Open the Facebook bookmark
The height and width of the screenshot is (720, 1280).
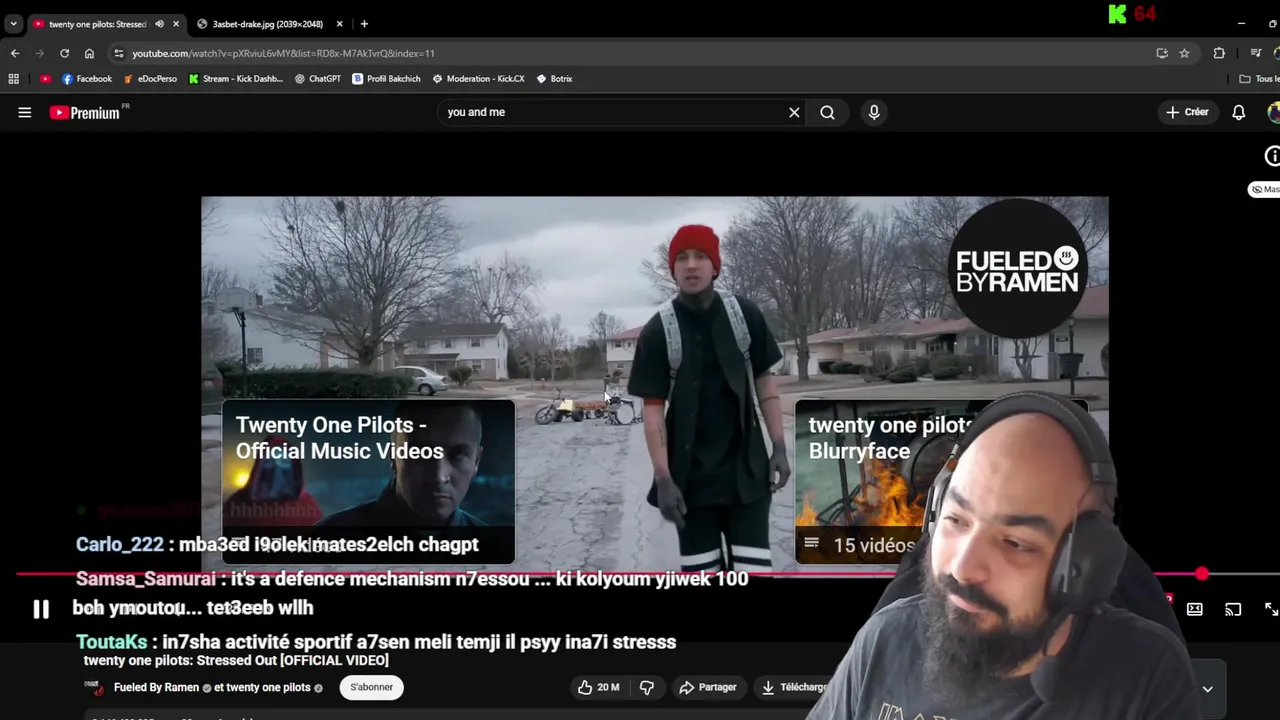point(87,79)
